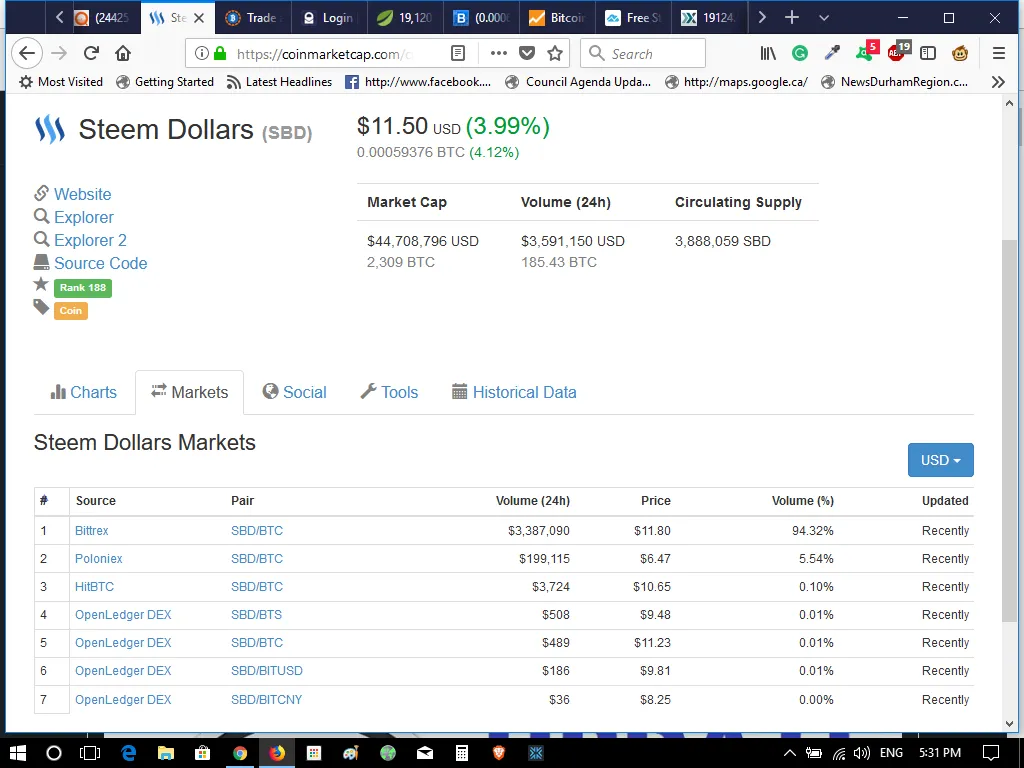Click scrollbar down arrow at page bottom
The image size is (1024, 768).
click(x=1010, y=724)
